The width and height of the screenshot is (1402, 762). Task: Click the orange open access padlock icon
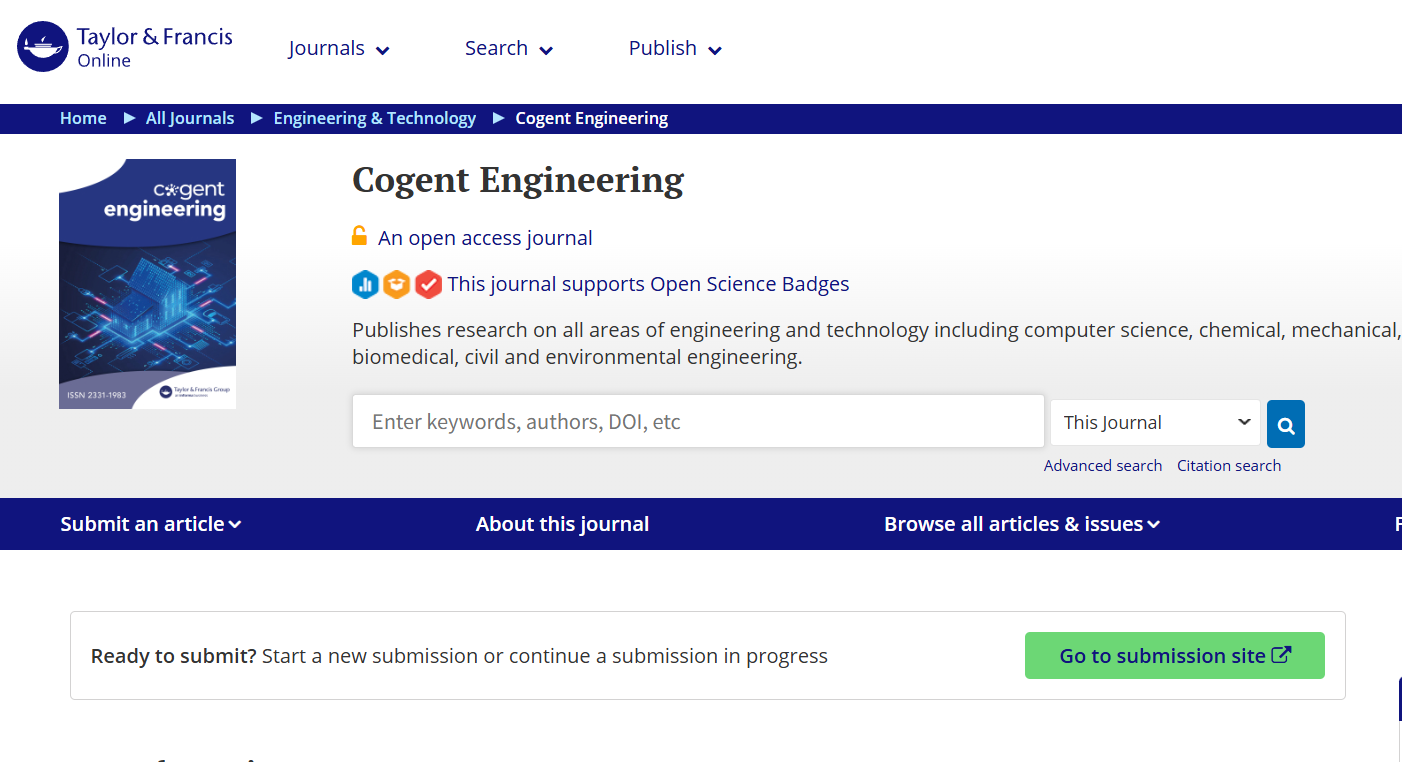click(x=359, y=237)
